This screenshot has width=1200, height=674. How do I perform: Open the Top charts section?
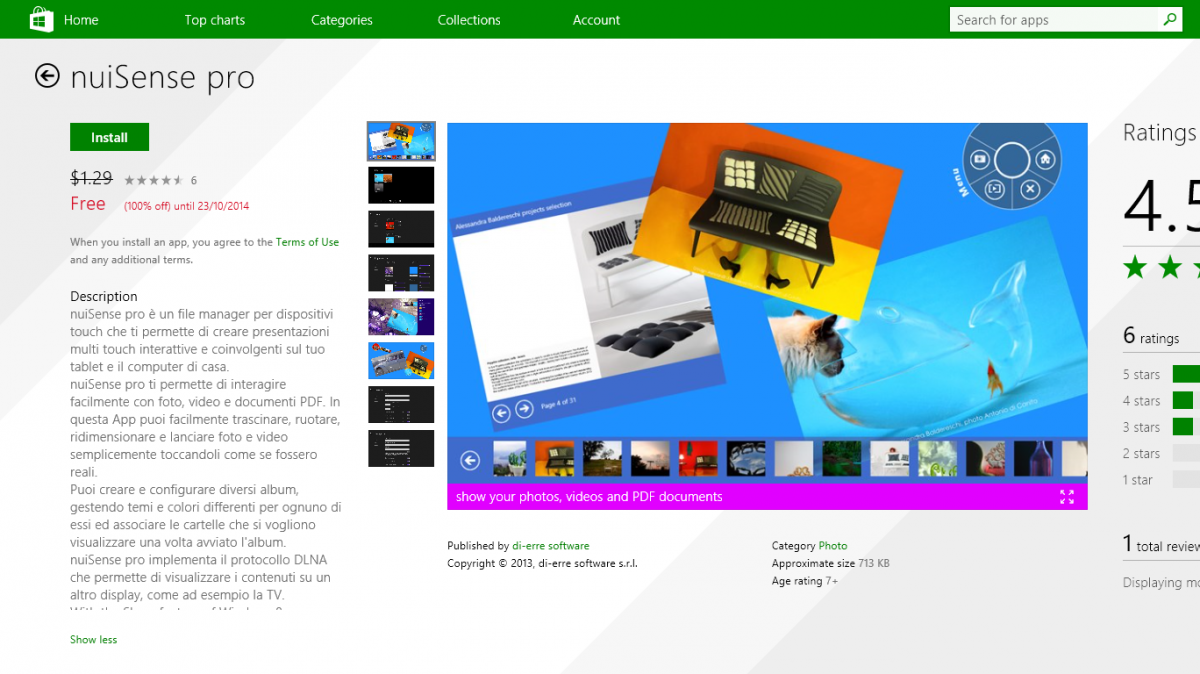tap(215, 20)
